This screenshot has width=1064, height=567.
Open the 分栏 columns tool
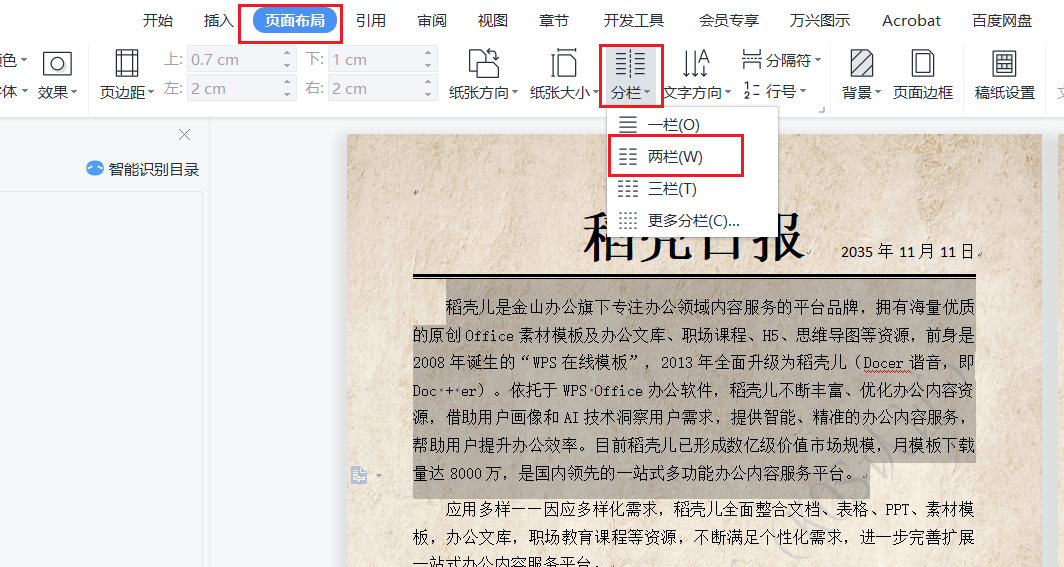pyautogui.click(x=630, y=75)
